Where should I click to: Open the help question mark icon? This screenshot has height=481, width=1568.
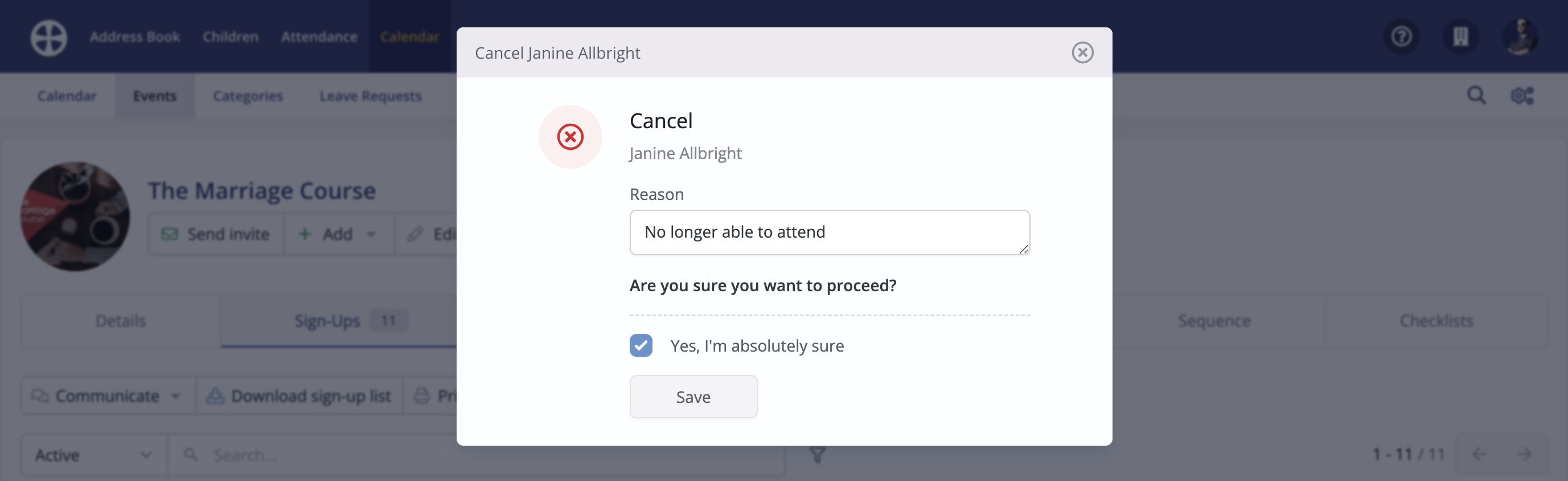pos(1402,36)
